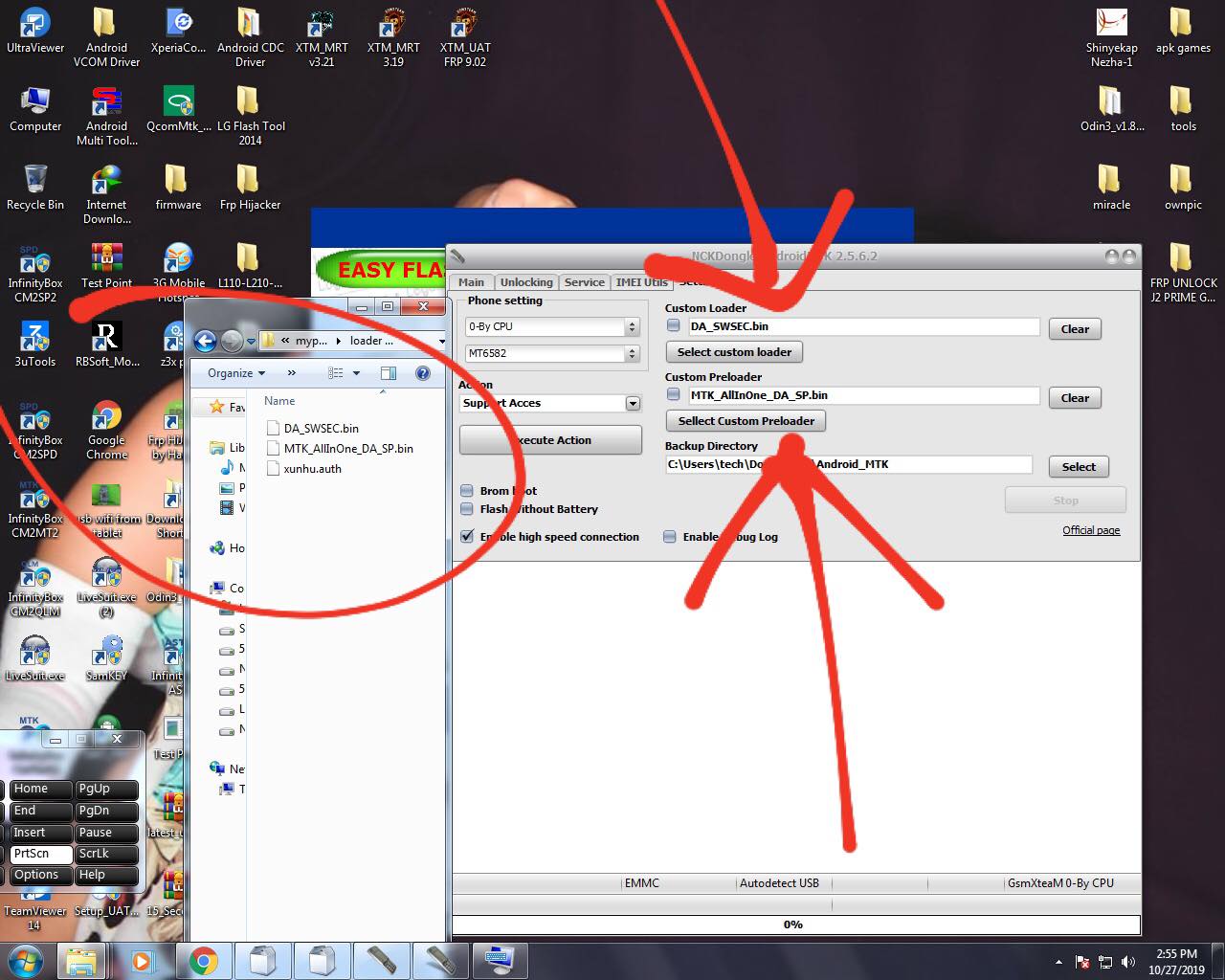Open Windows Explorer from the taskbar
Image resolution: width=1225 pixels, height=980 pixels.
click(x=82, y=960)
